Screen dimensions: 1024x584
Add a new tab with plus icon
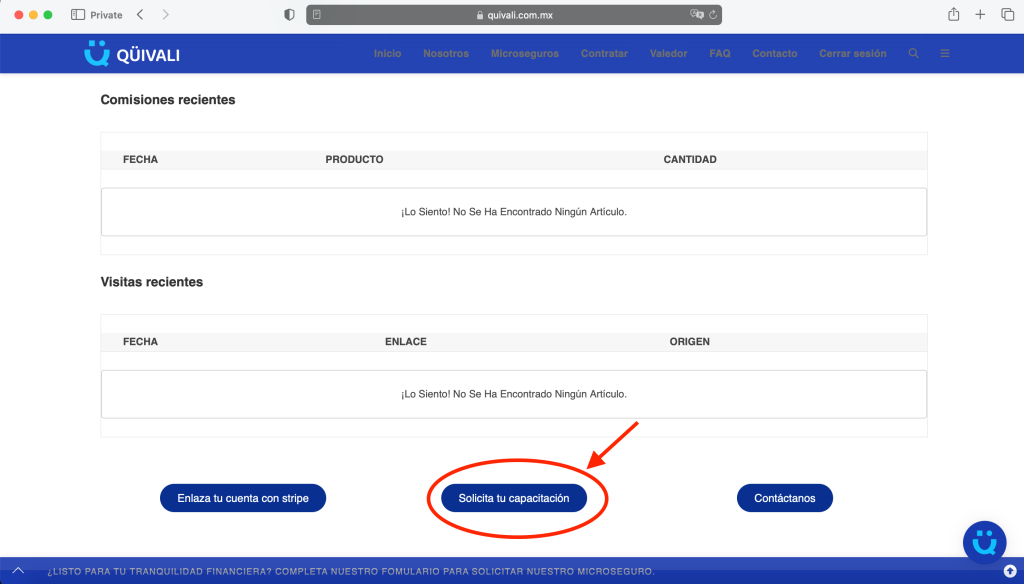pyautogui.click(x=980, y=14)
